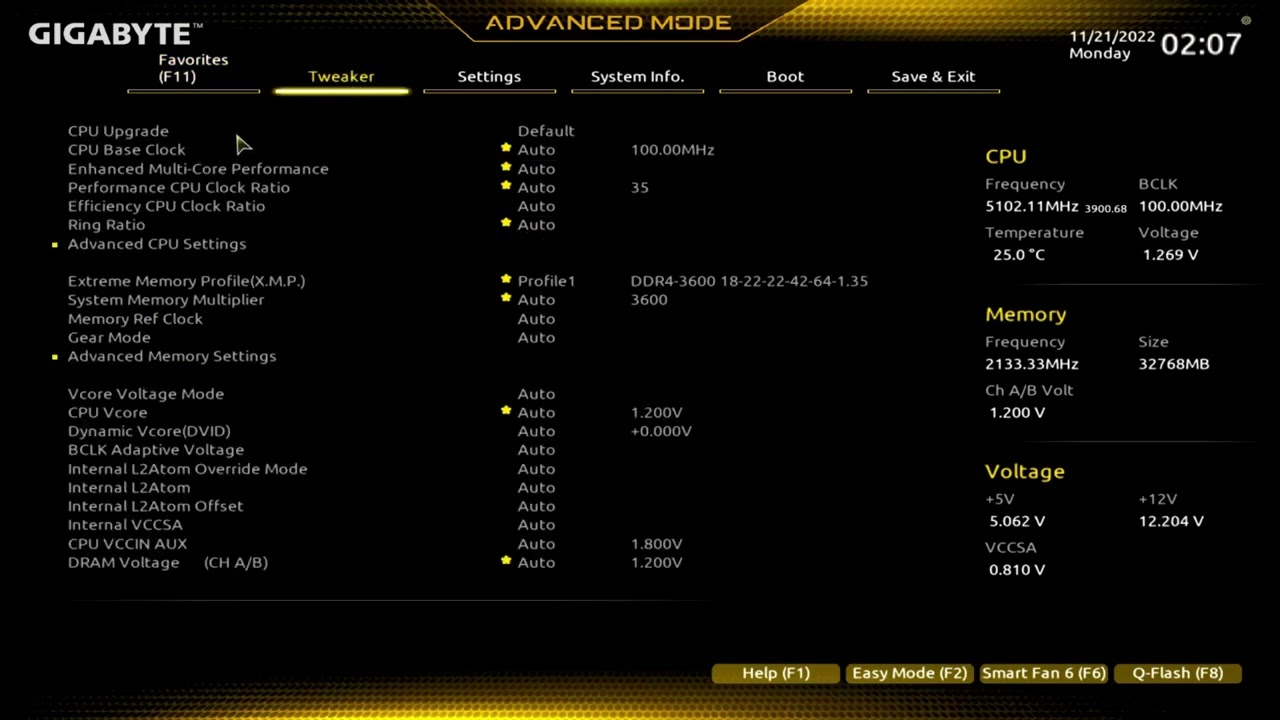The image size is (1280, 720).
Task: Open Vcore Voltage Mode Auto value
Action: pos(536,394)
